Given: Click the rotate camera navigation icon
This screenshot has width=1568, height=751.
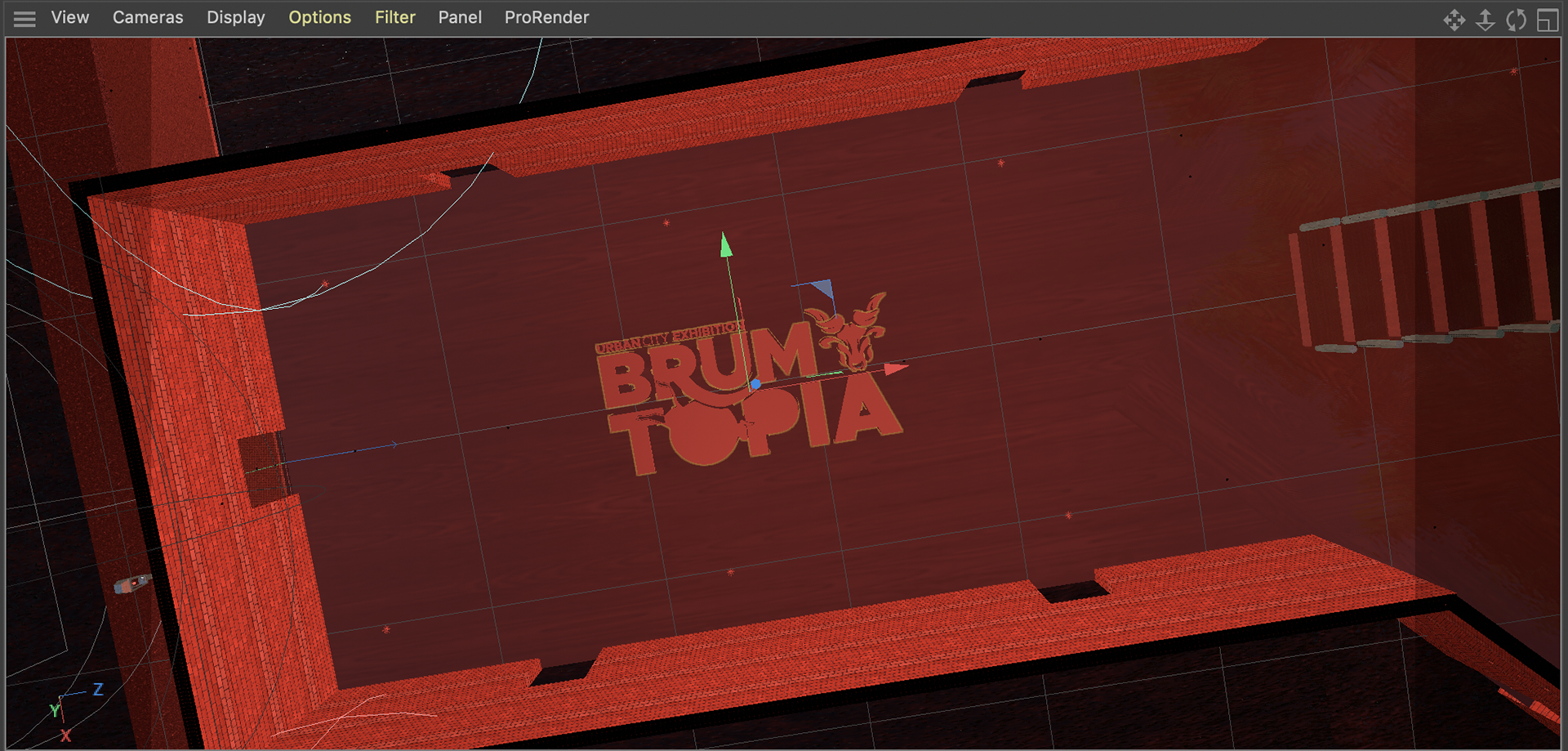Looking at the screenshot, I should 1517,20.
